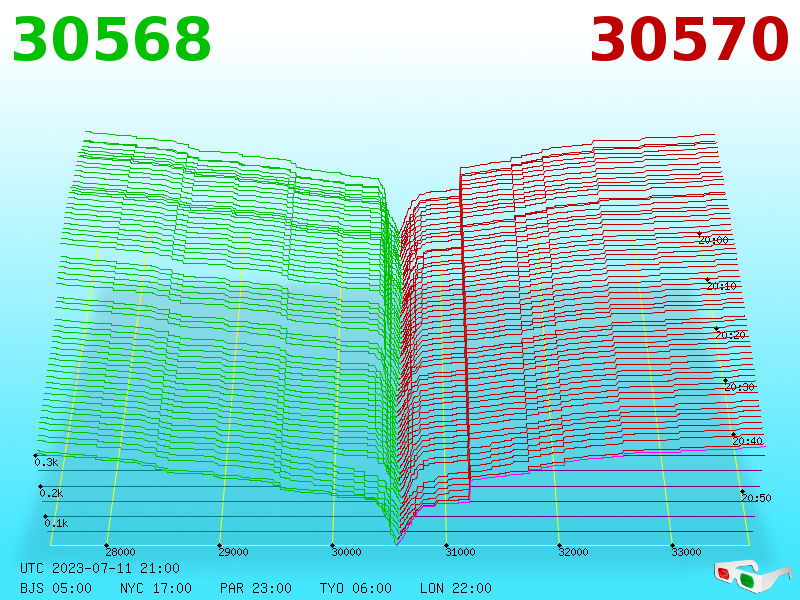Screen dimensions: 800x600
Task: Click the 0.2k depth axis label
Action: pyautogui.click(x=52, y=493)
